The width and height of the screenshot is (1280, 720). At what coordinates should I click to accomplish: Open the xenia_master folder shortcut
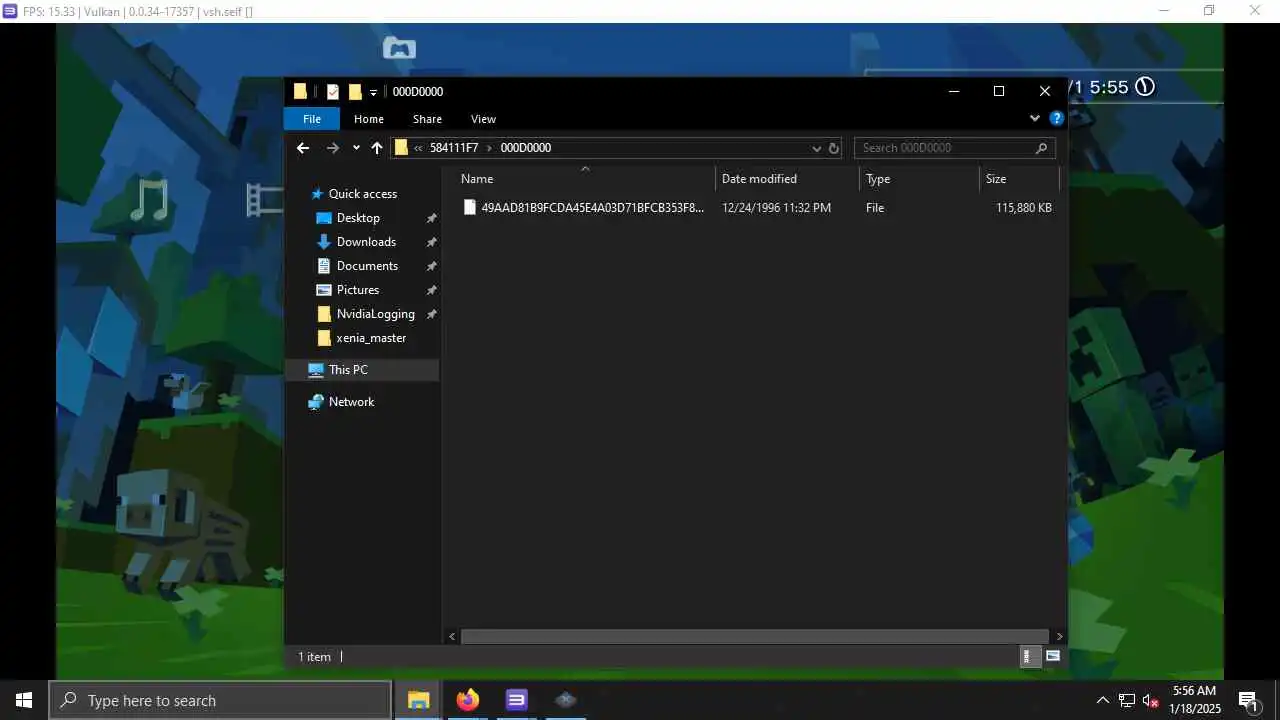click(x=371, y=338)
